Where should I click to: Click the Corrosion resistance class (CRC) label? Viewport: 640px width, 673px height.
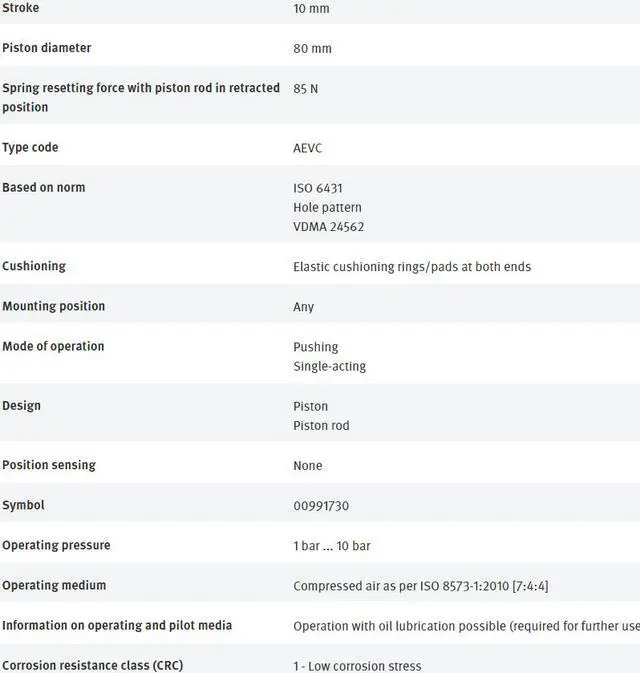(92, 665)
